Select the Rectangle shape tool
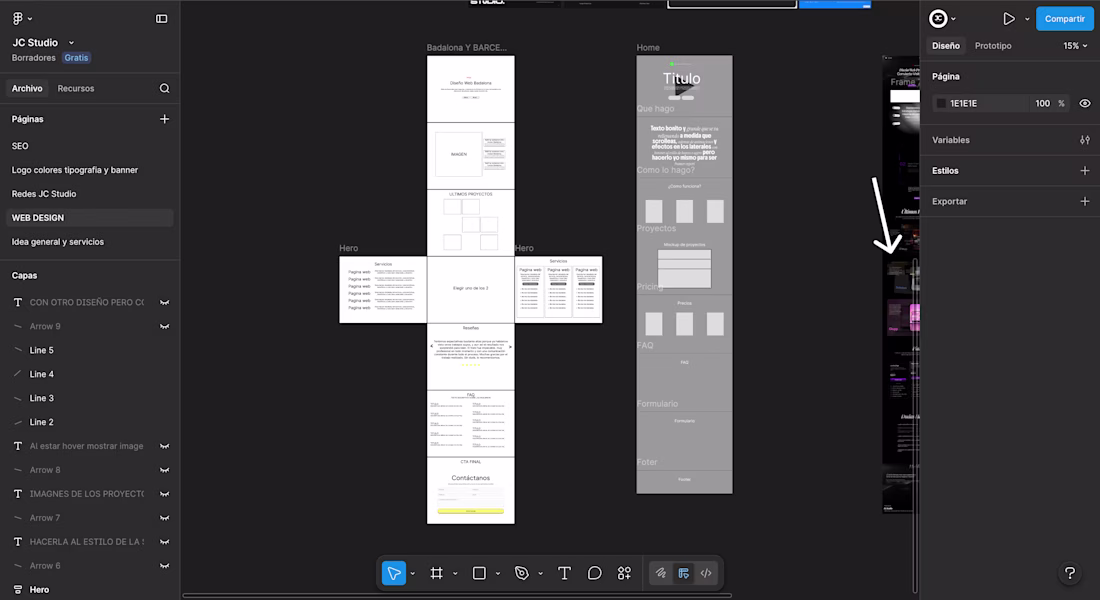 click(479, 573)
